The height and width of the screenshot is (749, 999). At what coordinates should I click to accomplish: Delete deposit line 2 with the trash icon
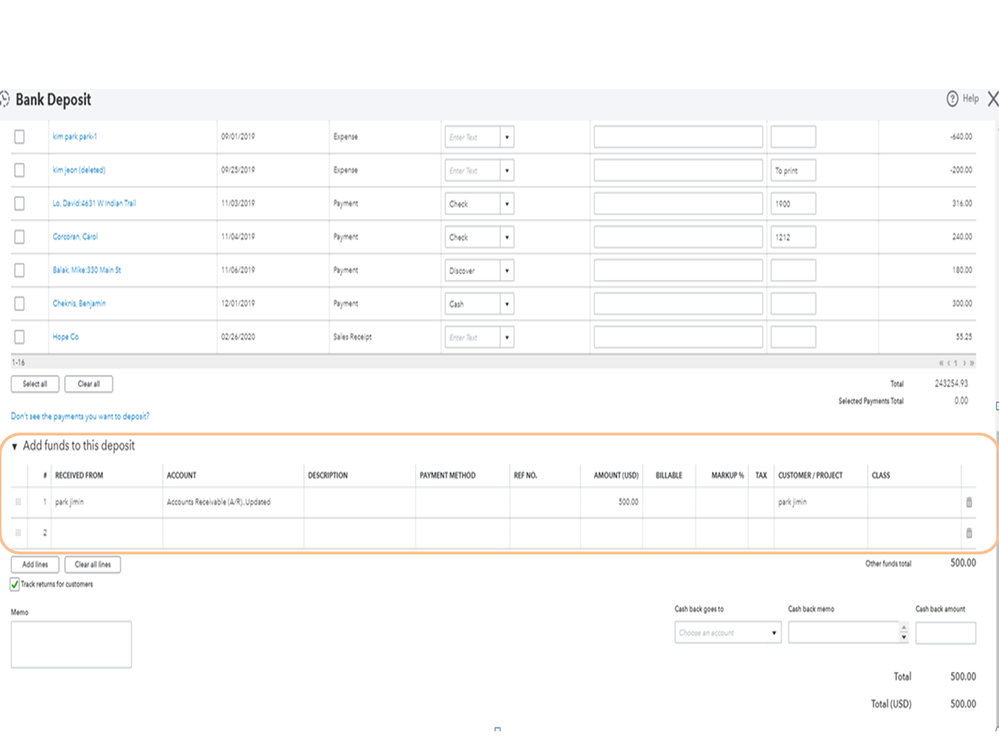pyautogui.click(x=967, y=533)
